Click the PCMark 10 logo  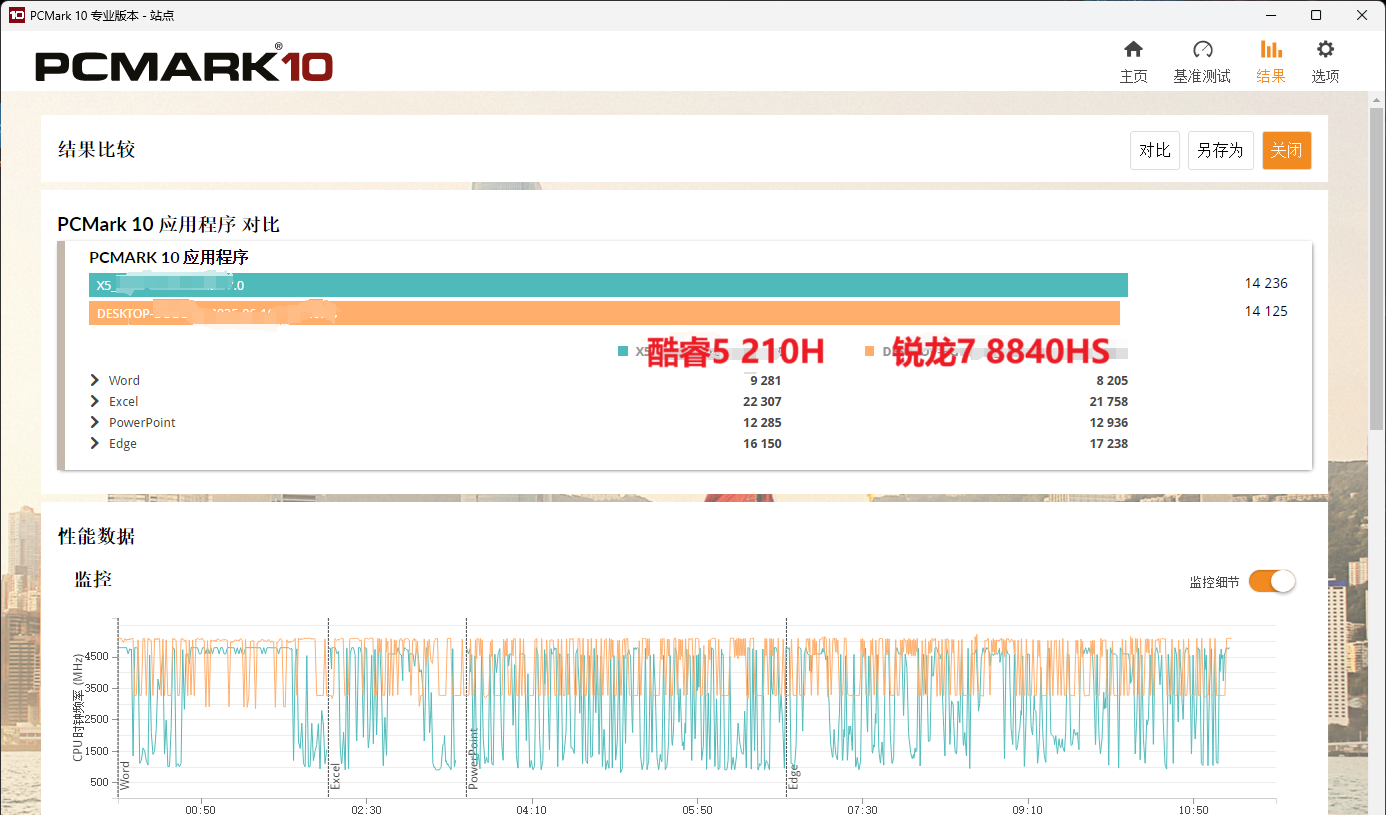pyautogui.click(x=184, y=66)
